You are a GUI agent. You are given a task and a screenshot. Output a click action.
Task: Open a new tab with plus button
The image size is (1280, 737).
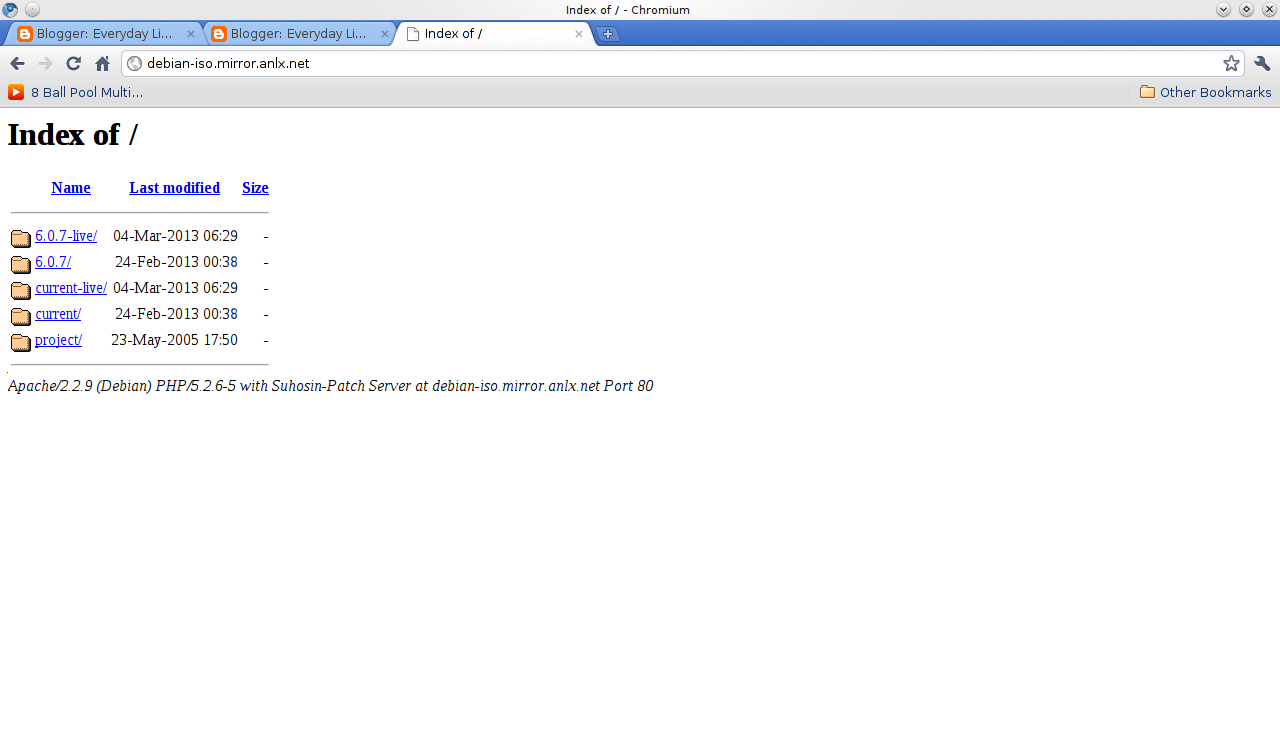tap(607, 34)
